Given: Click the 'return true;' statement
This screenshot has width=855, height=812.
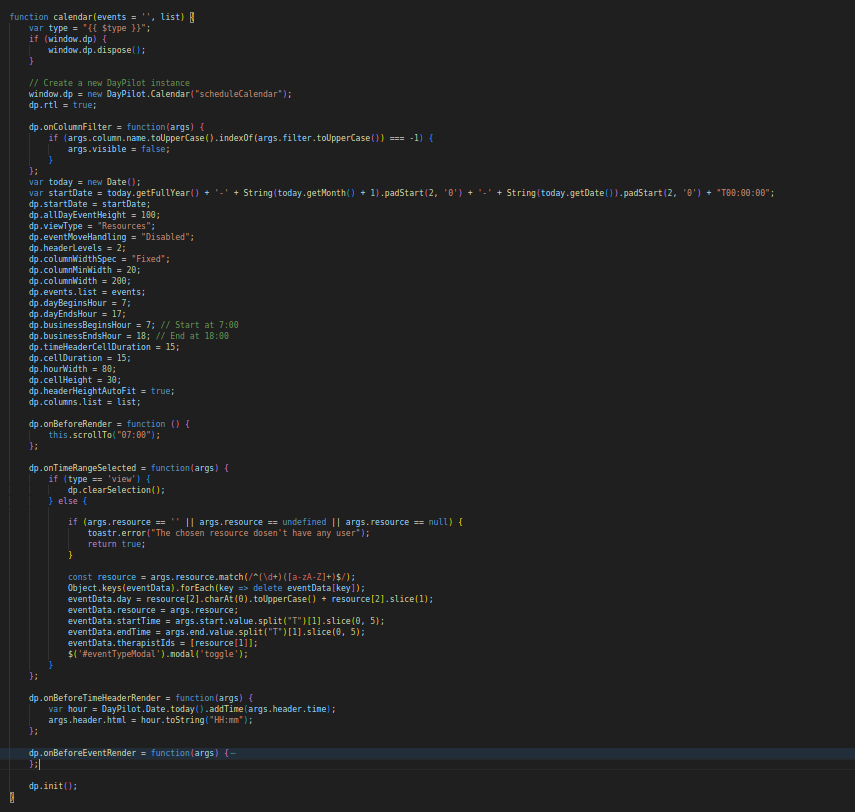Looking at the screenshot, I should click(x=116, y=544).
